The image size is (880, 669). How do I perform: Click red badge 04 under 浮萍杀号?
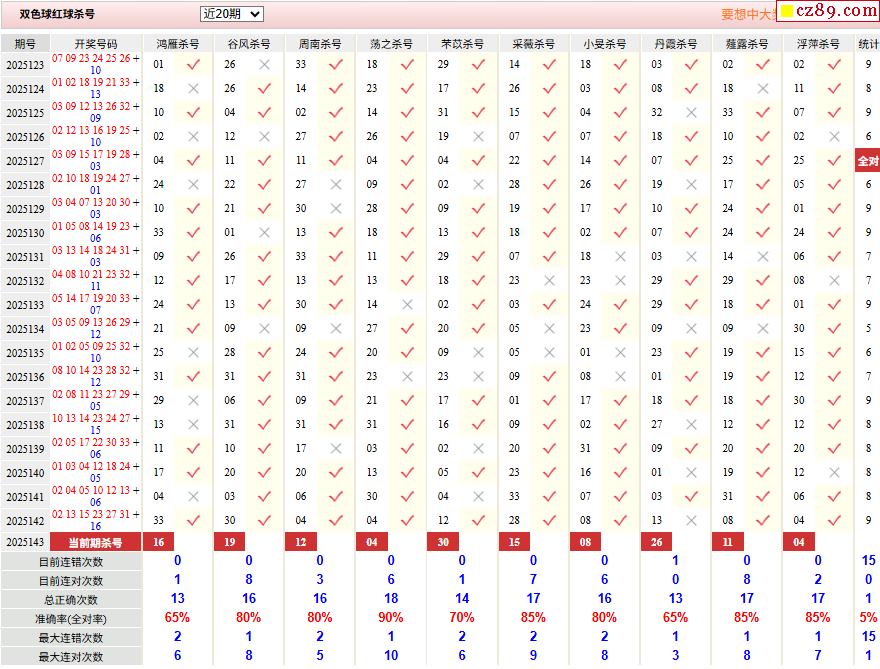pyautogui.click(x=798, y=542)
